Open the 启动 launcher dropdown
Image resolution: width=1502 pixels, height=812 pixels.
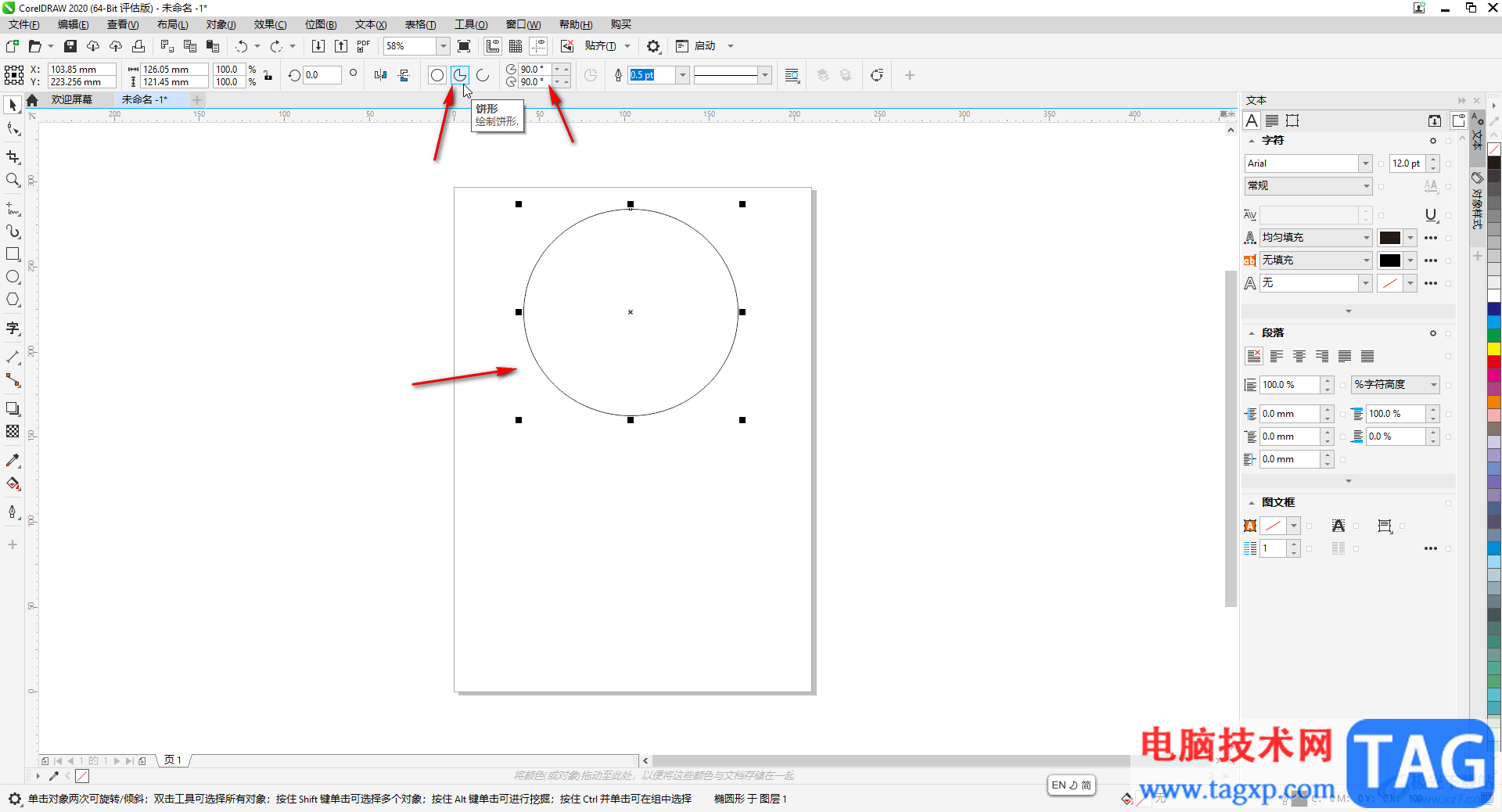[731, 46]
